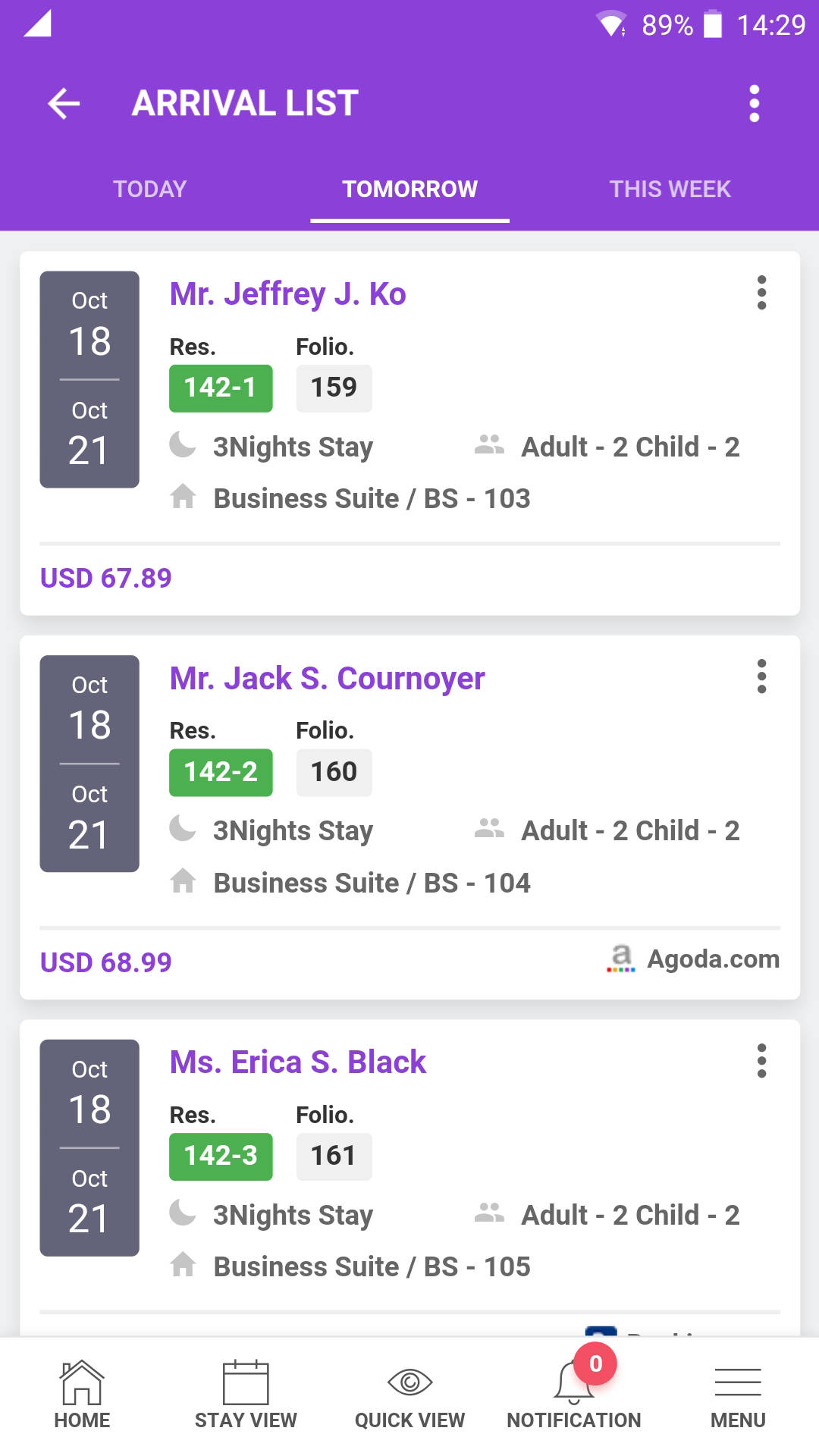Tap the Agoda.com booking source icon
The height and width of the screenshot is (1456, 819).
click(620, 959)
